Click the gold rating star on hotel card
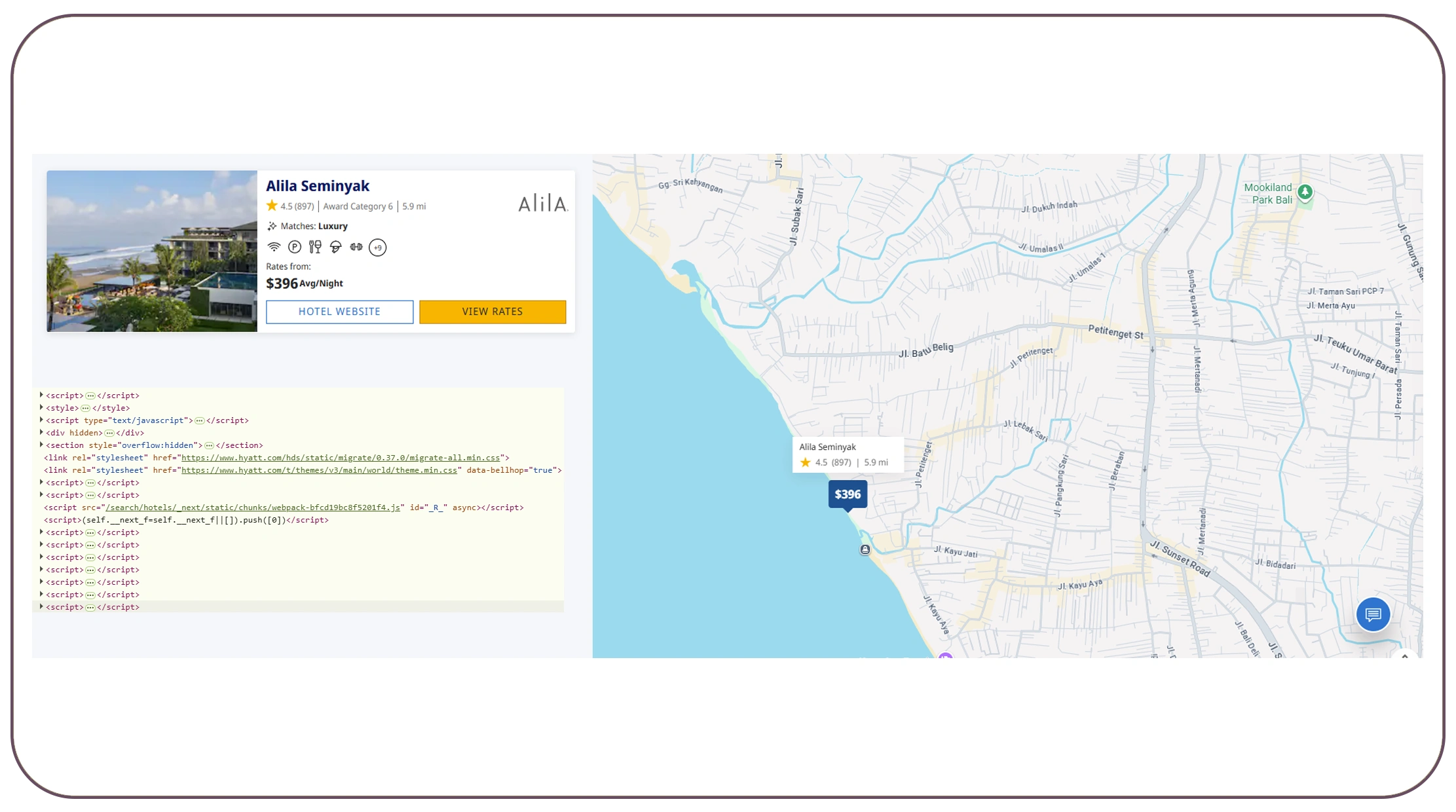Viewport: 1456px width, 812px height. 272,206
